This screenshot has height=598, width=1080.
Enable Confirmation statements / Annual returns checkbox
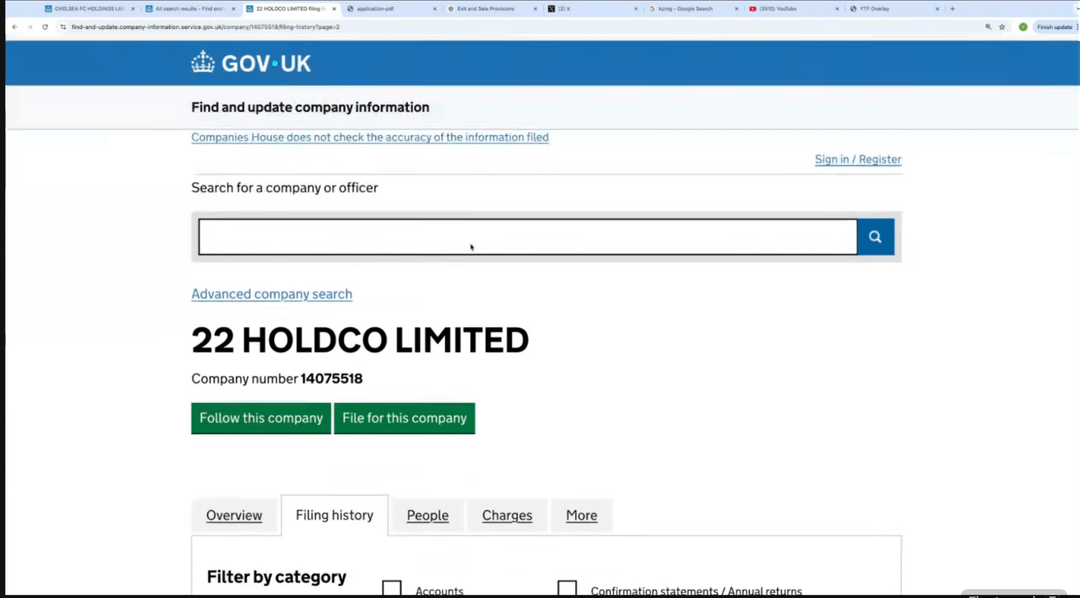click(x=567, y=589)
